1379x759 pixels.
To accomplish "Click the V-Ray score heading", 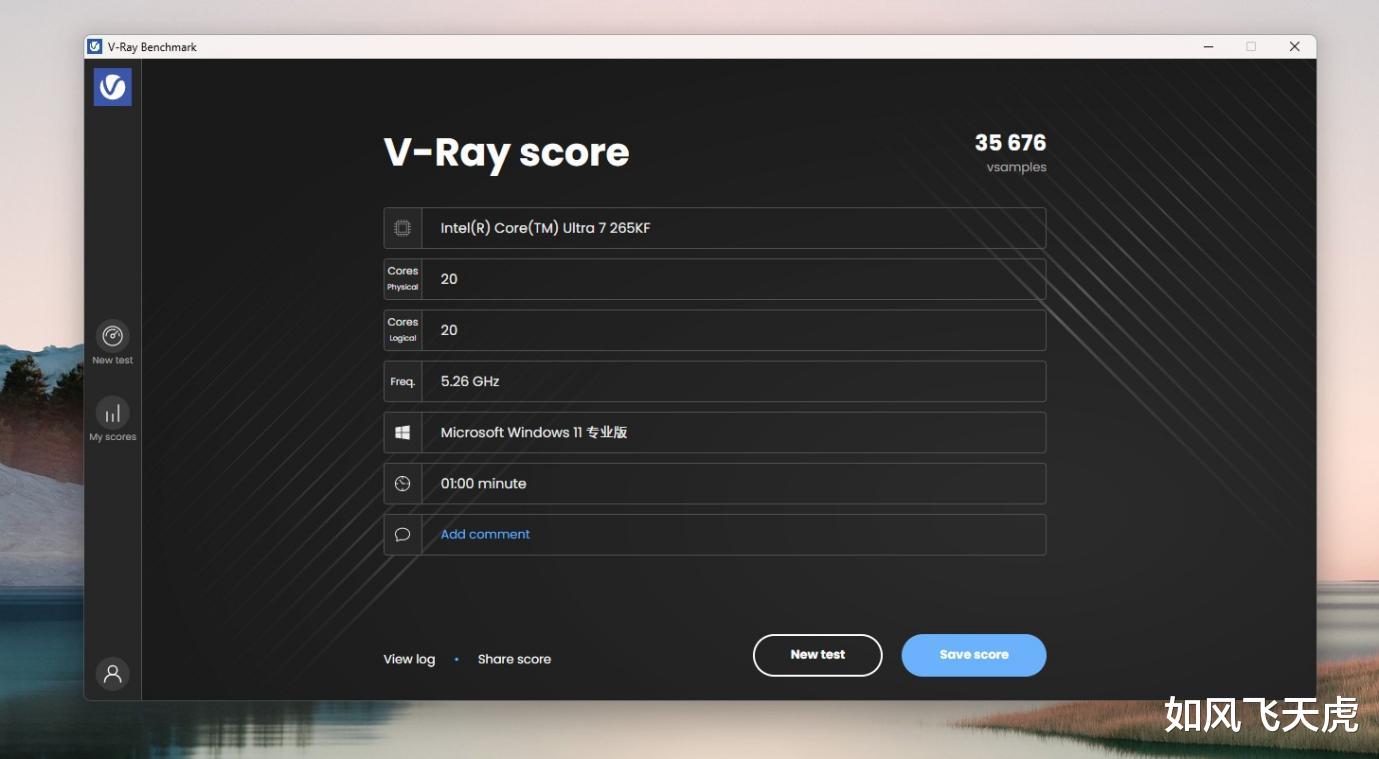I will coord(507,152).
